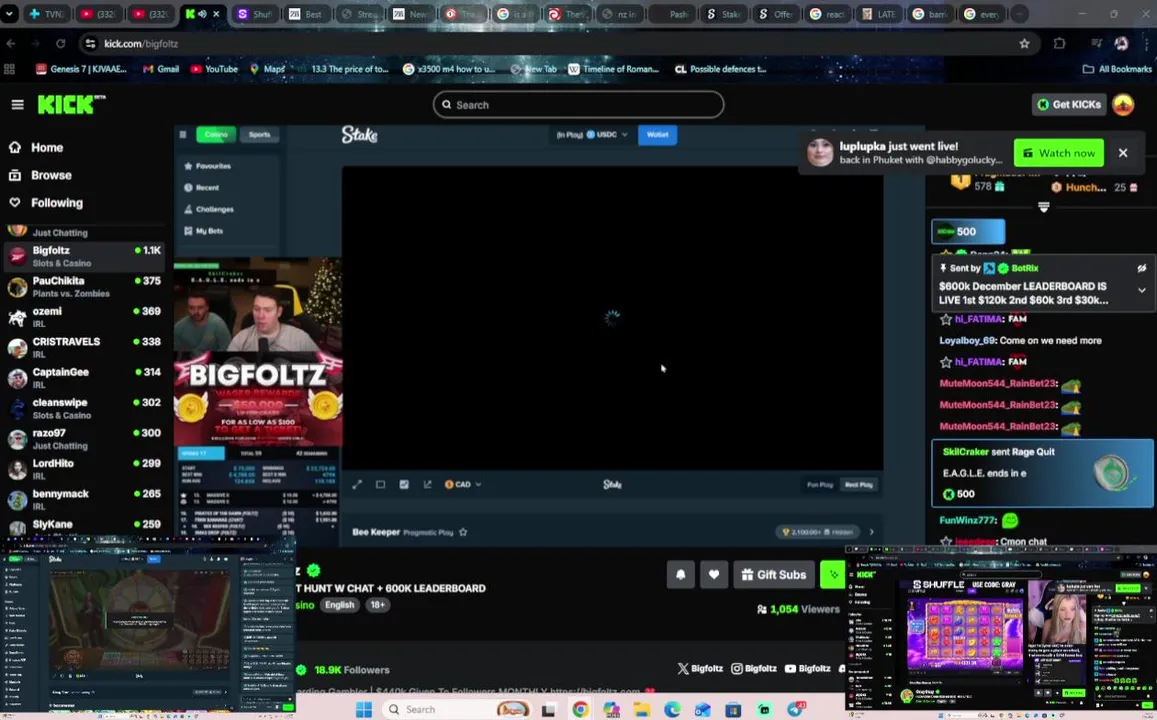Select Fun Play mode
The width and height of the screenshot is (1157, 720).
820,485
